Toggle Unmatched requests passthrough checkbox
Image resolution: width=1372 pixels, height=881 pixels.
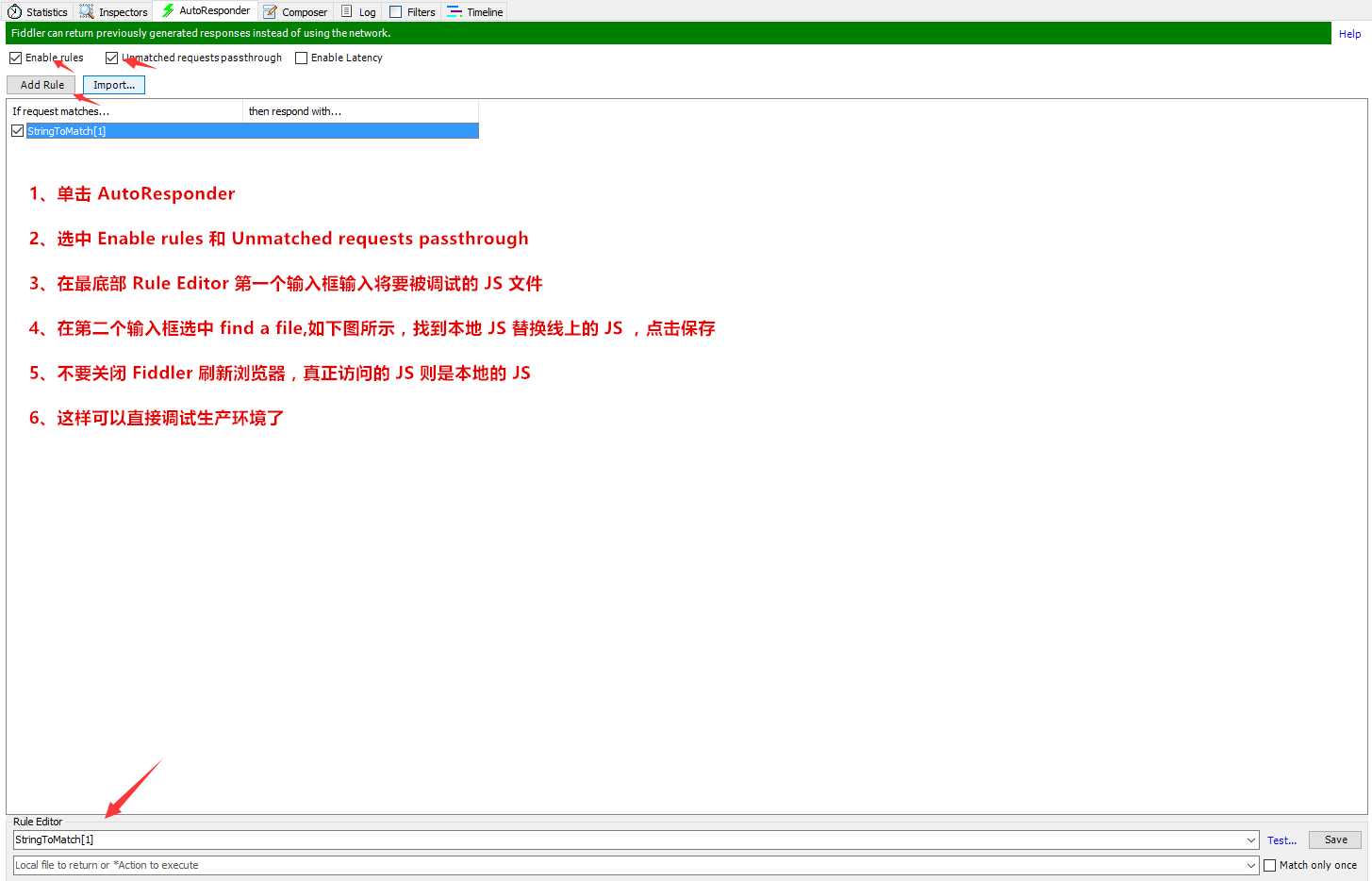(x=111, y=58)
